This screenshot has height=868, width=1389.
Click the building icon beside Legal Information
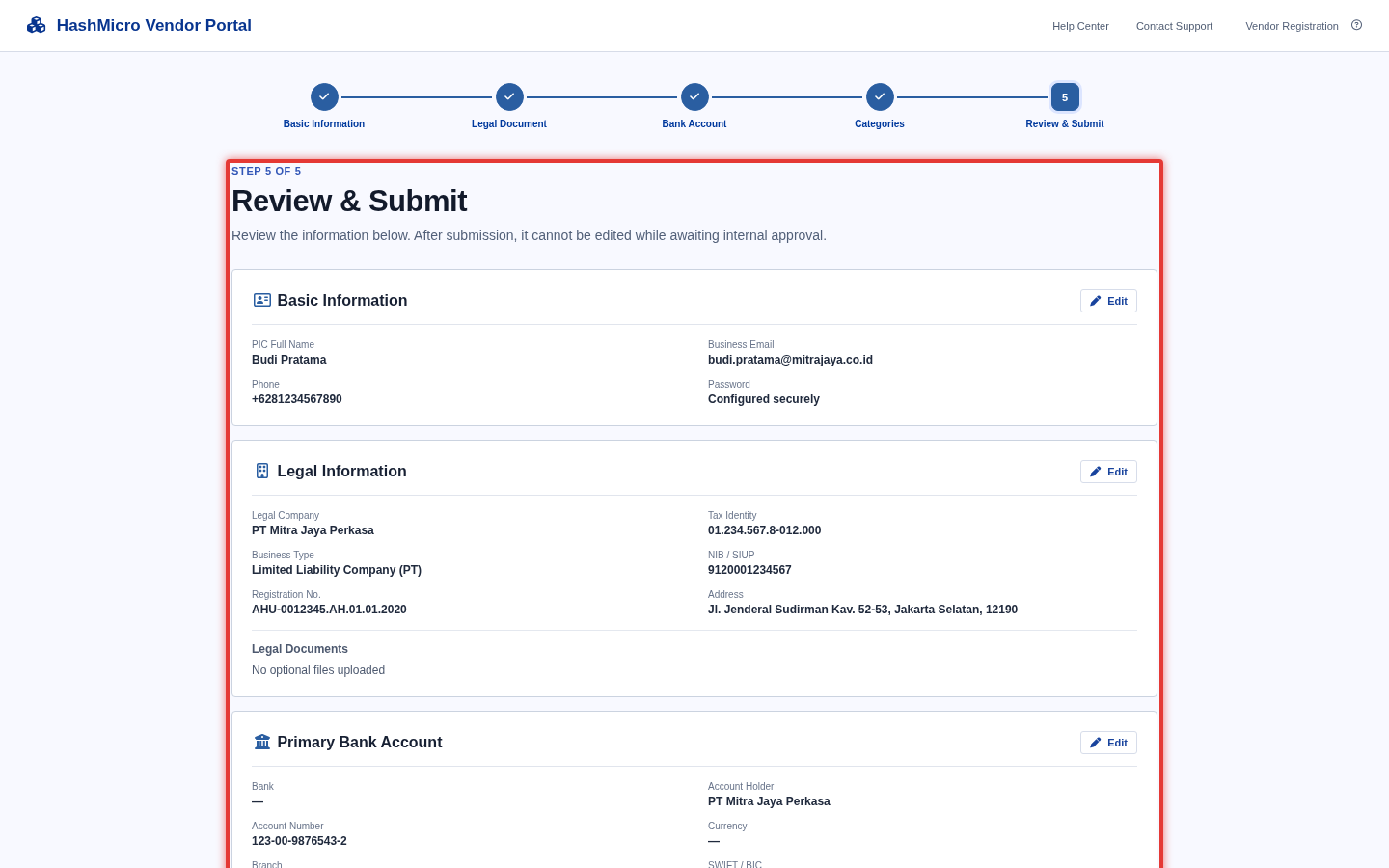coord(262,471)
